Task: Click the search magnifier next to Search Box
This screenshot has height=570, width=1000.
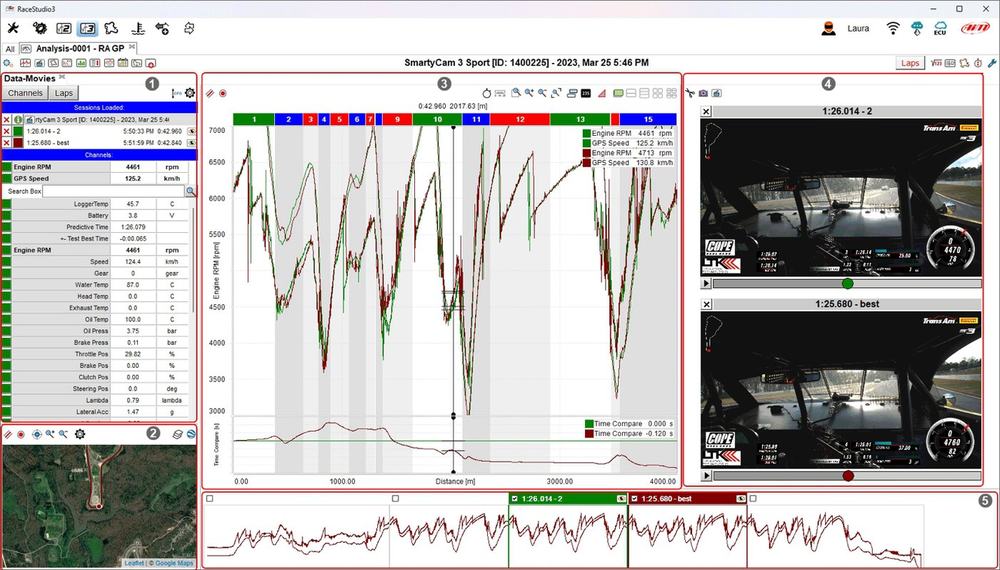Action: click(190, 191)
